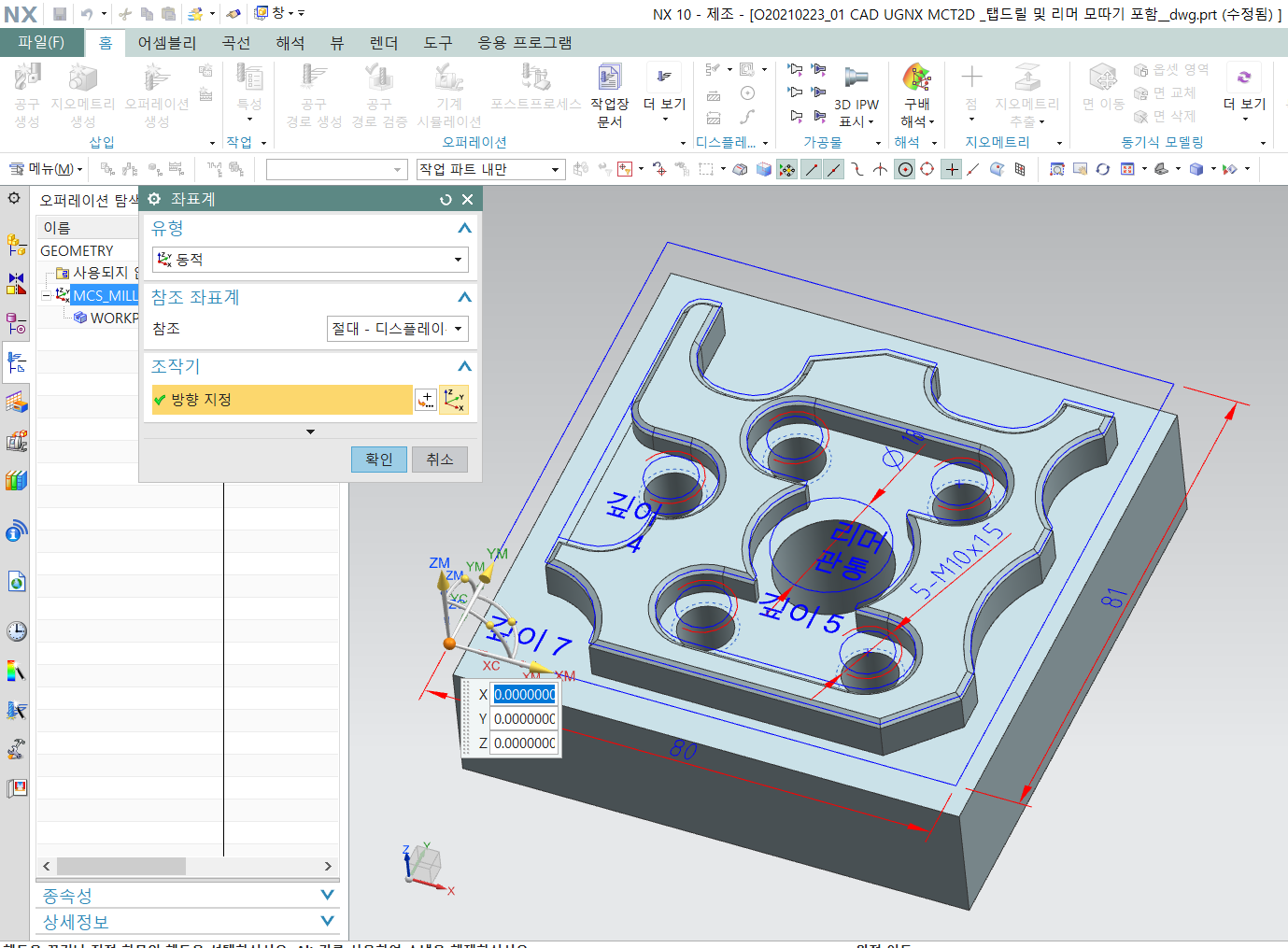Click the 더 보기 button in 동기식 모델링 group
The image size is (1288, 948).
pyautogui.click(x=1244, y=92)
